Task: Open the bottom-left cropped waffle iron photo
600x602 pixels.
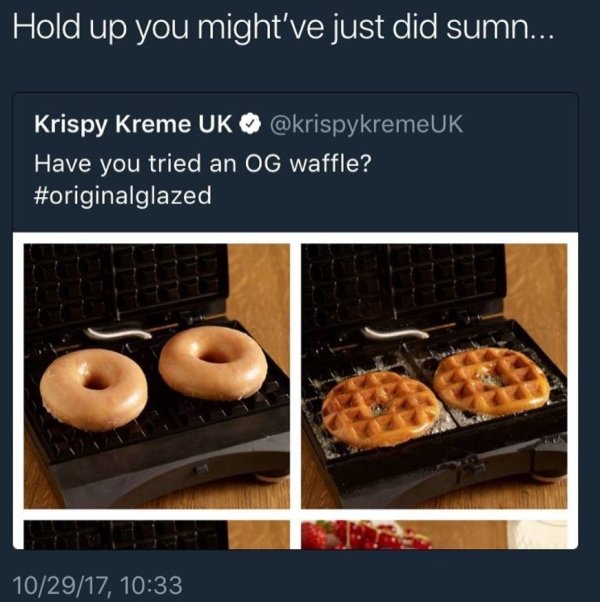Action: [x=157, y=534]
